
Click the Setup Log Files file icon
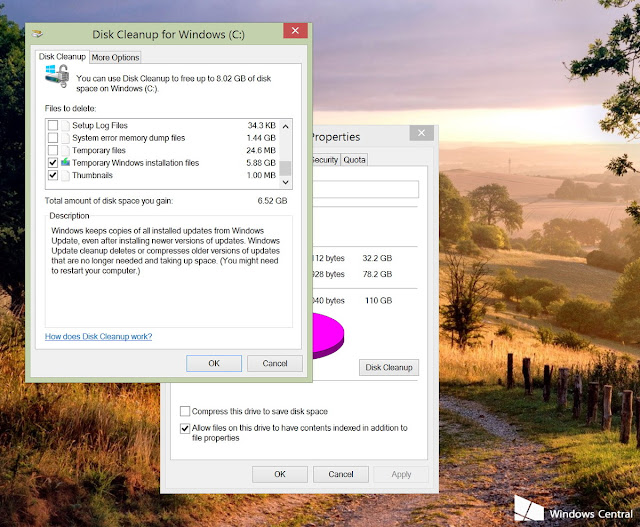tap(65, 125)
